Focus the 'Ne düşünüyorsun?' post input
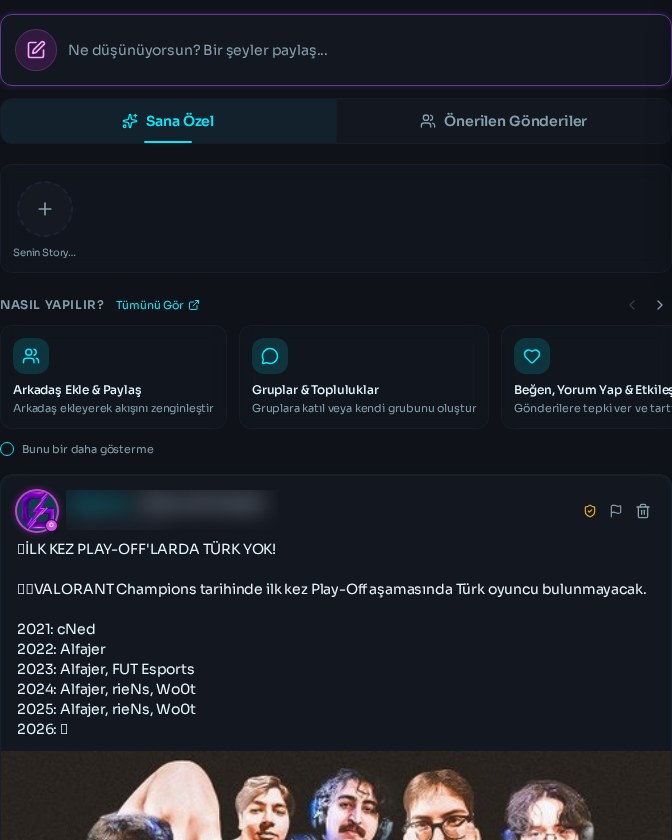Screen dimensions: 672x840 pos(336,50)
